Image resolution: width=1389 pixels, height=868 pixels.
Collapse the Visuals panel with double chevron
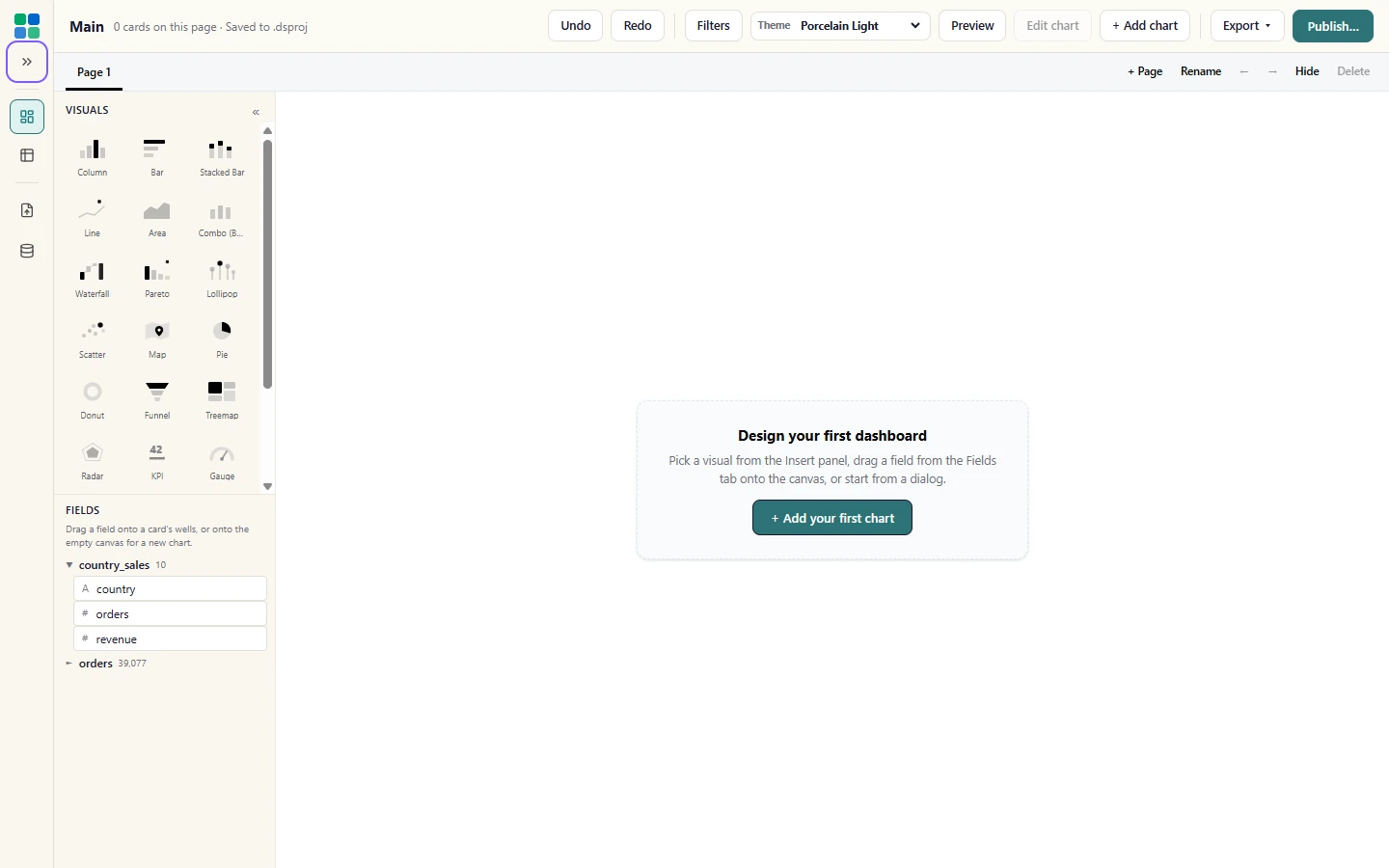pyautogui.click(x=256, y=112)
